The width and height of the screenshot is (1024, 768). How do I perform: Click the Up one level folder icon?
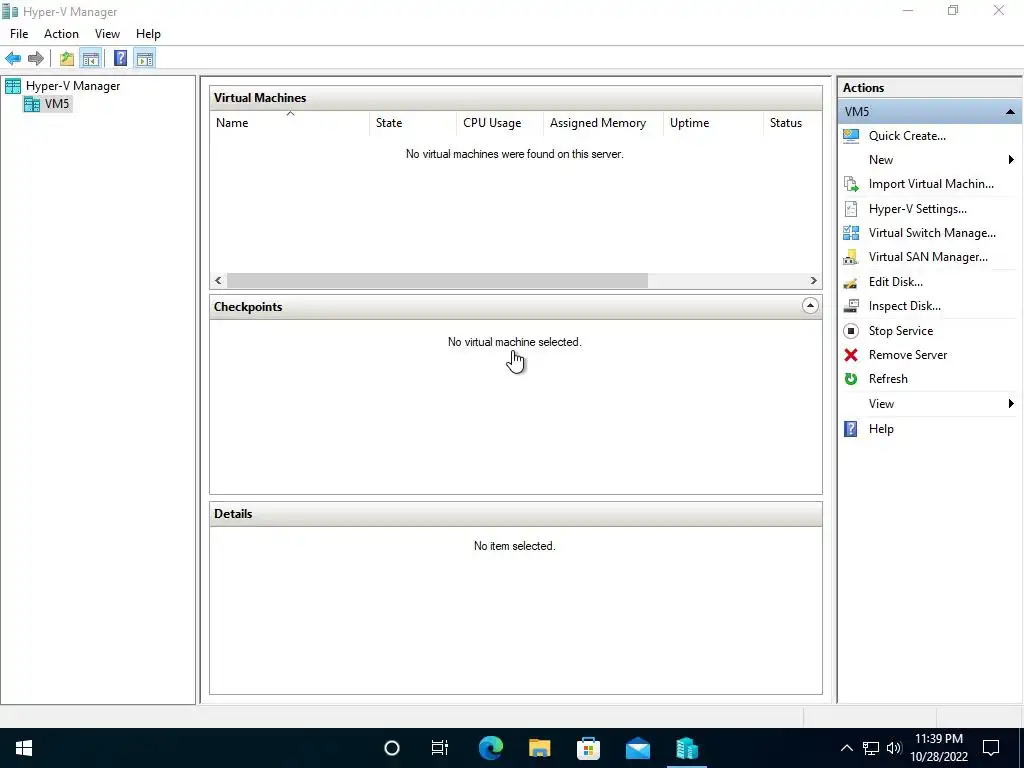pos(67,59)
